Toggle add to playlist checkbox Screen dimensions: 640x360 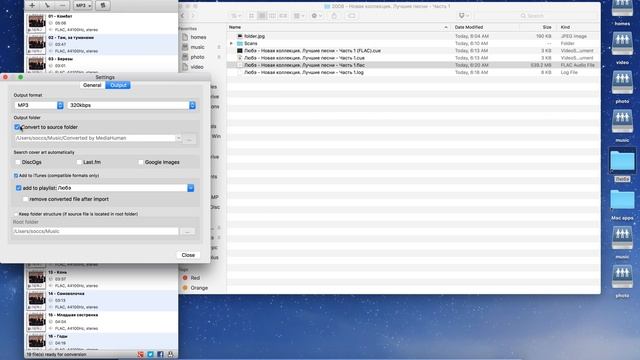coord(18,188)
